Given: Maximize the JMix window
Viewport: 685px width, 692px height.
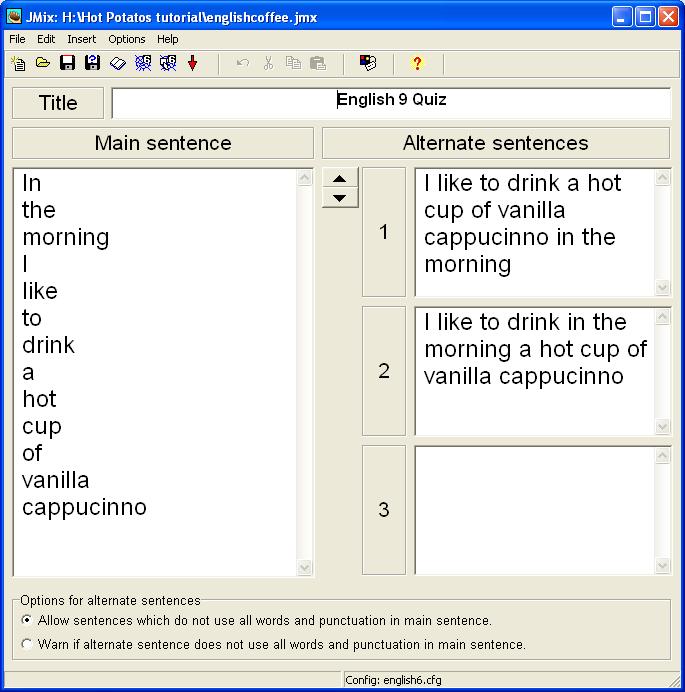Looking at the screenshot, I should tap(645, 17).
